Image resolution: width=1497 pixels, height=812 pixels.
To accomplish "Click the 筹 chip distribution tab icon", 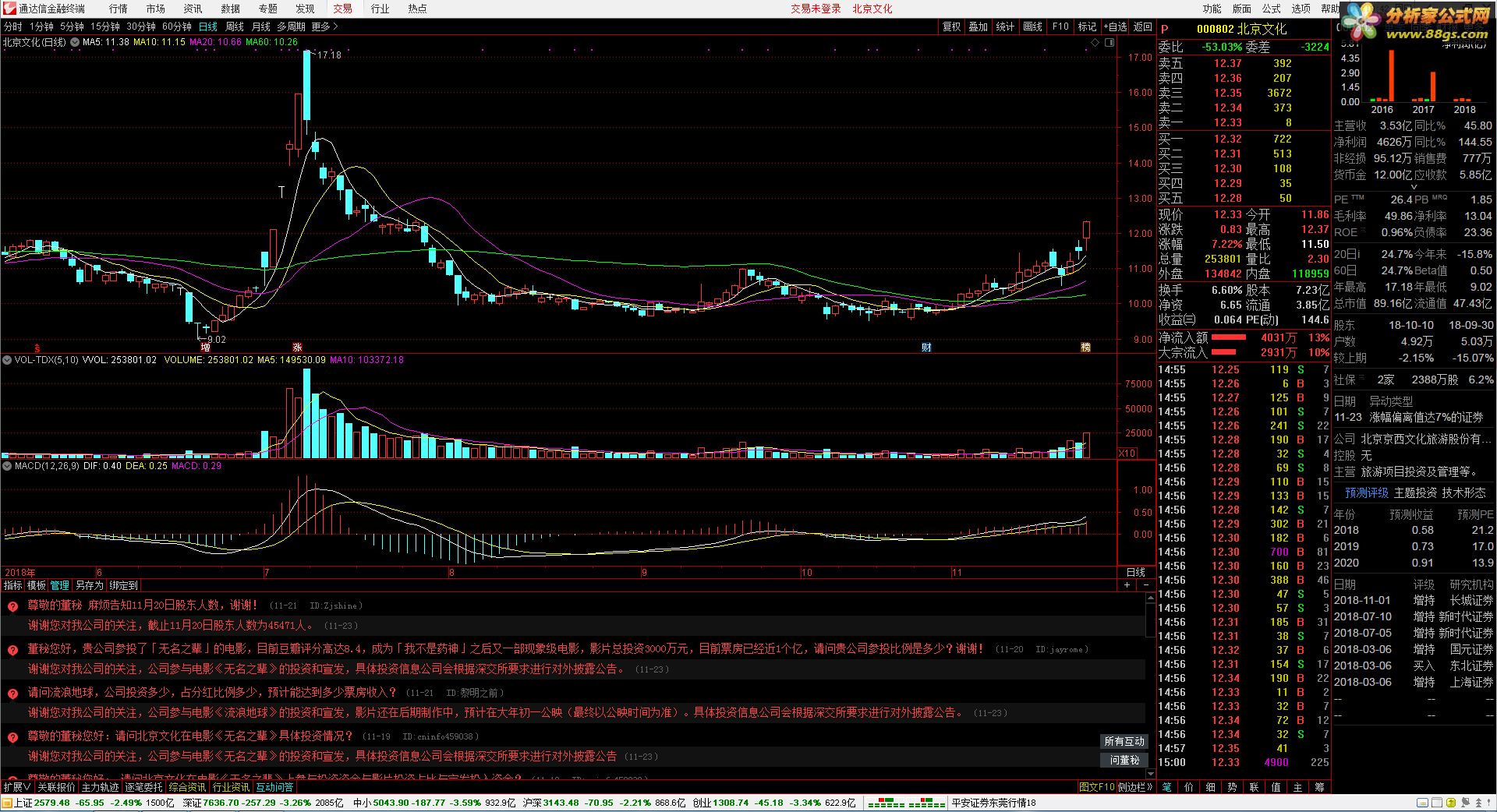I will pyautogui.click(x=1319, y=787).
